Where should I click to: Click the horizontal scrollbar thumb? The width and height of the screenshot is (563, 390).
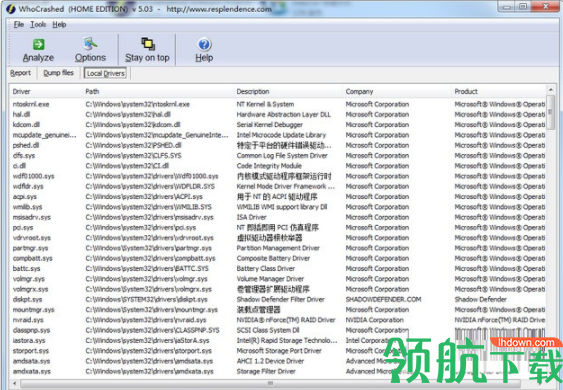(x=271, y=384)
